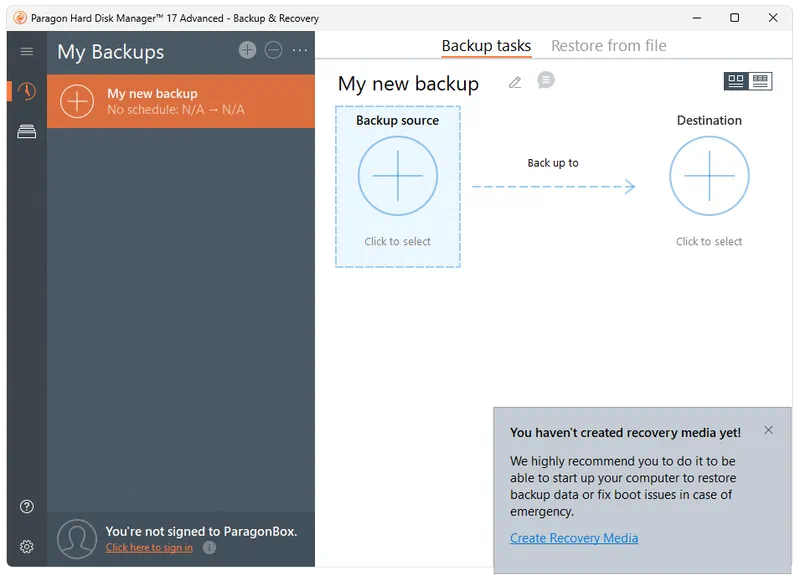
Task: Select the plus icon on My new backup item
Action: (77, 101)
